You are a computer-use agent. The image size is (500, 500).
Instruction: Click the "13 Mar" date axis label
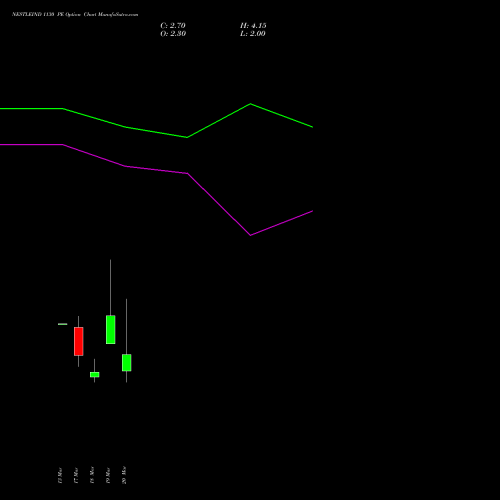(x=60, y=475)
